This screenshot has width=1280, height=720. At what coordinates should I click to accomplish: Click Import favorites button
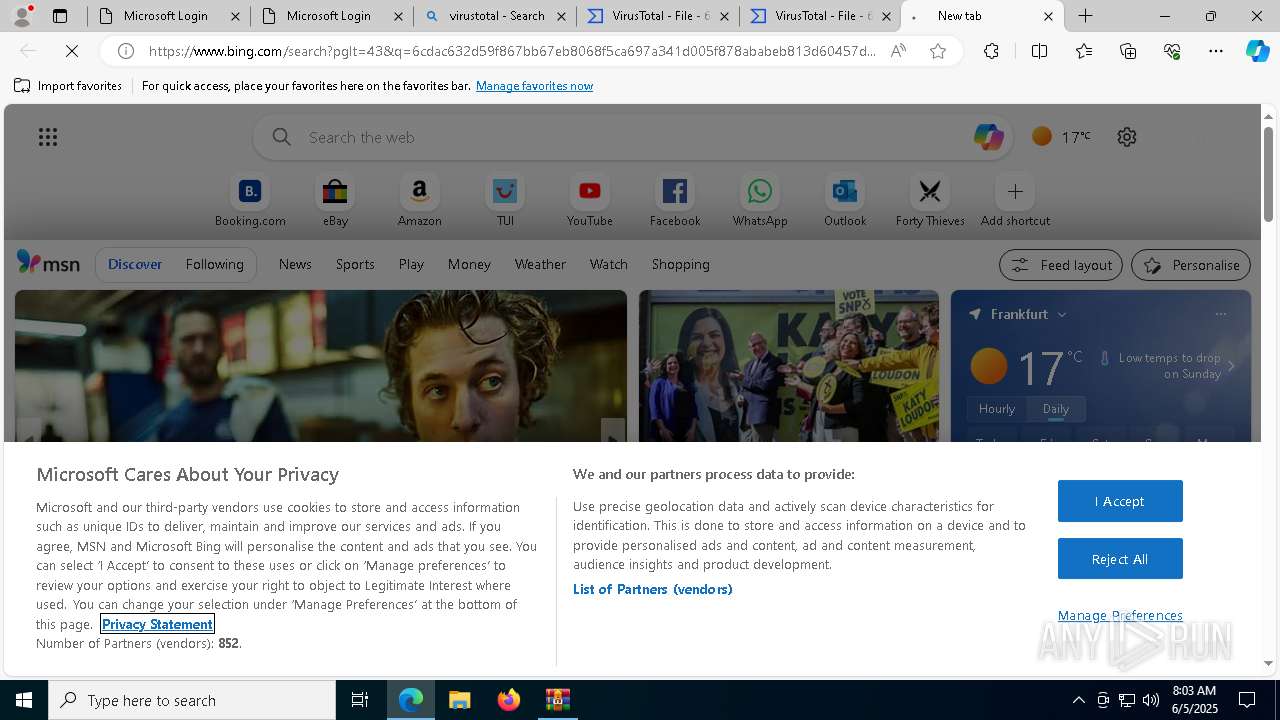click(68, 86)
